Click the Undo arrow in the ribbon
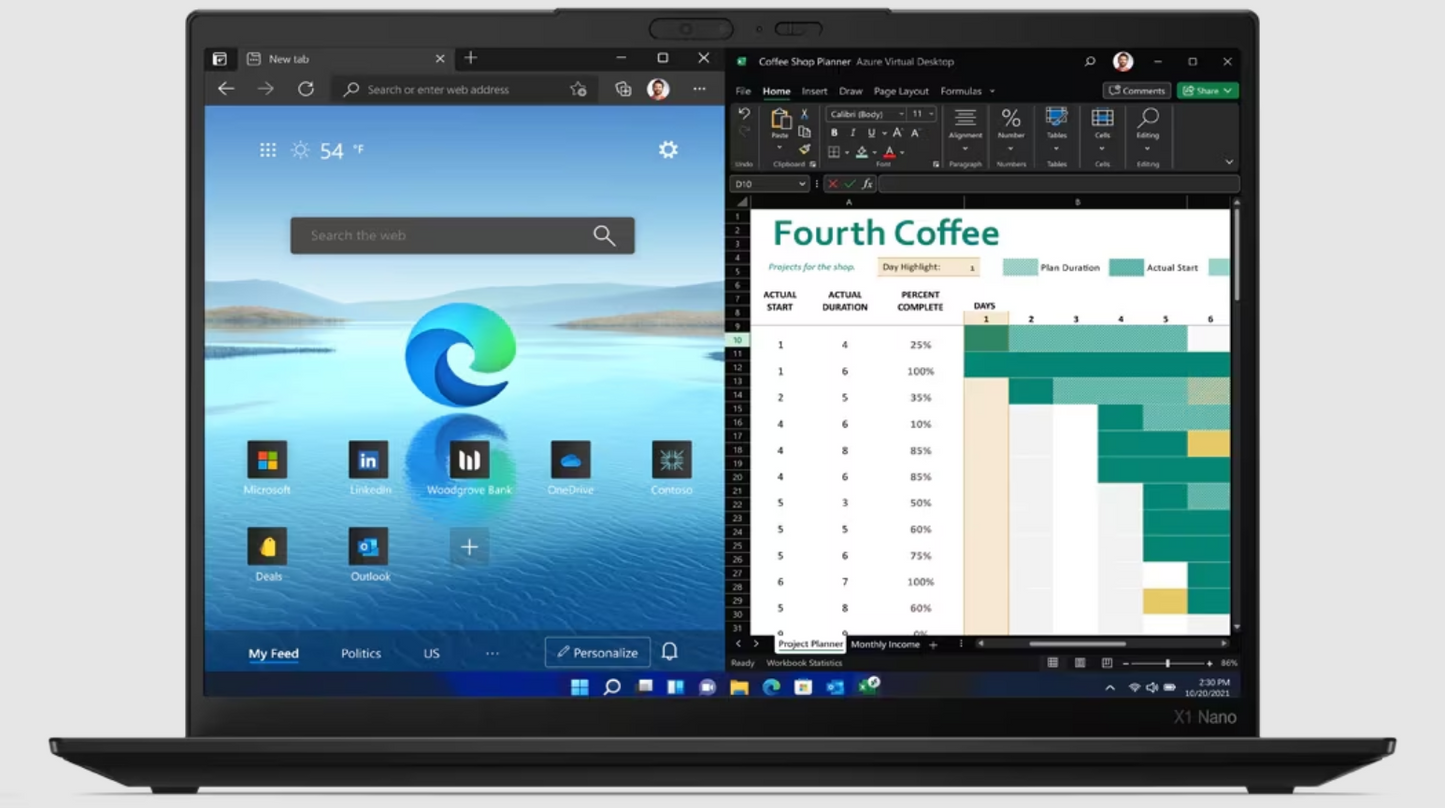 coord(744,115)
